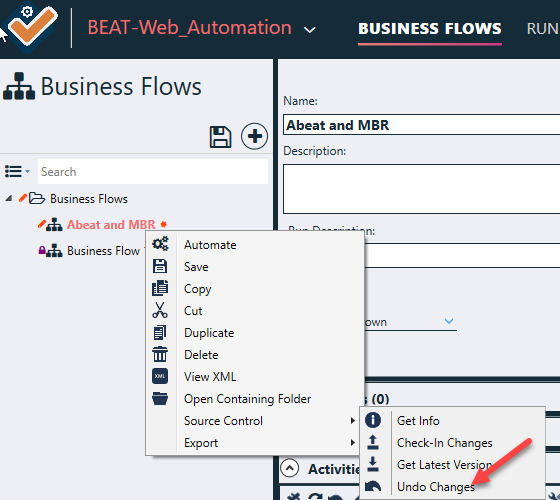Choose Check-In Changes from the submenu
The width and height of the screenshot is (560, 500).
pos(444,443)
